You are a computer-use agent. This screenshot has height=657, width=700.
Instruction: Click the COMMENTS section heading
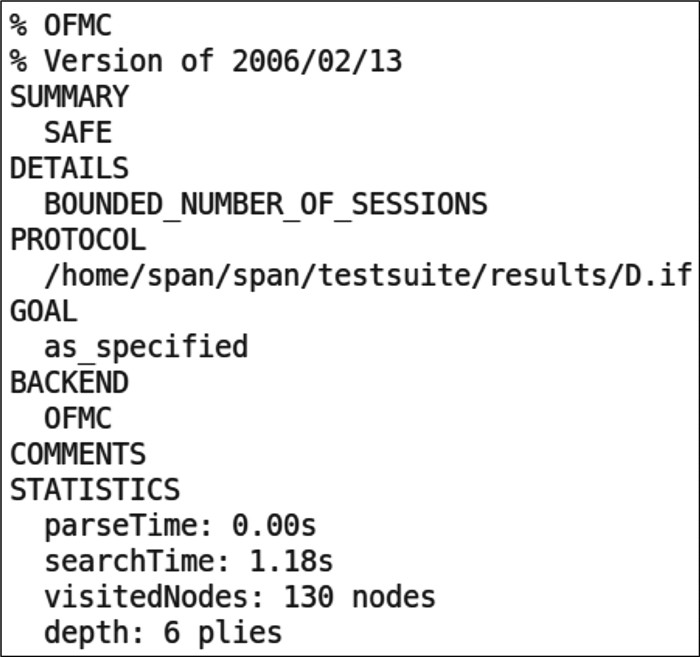[78, 454]
